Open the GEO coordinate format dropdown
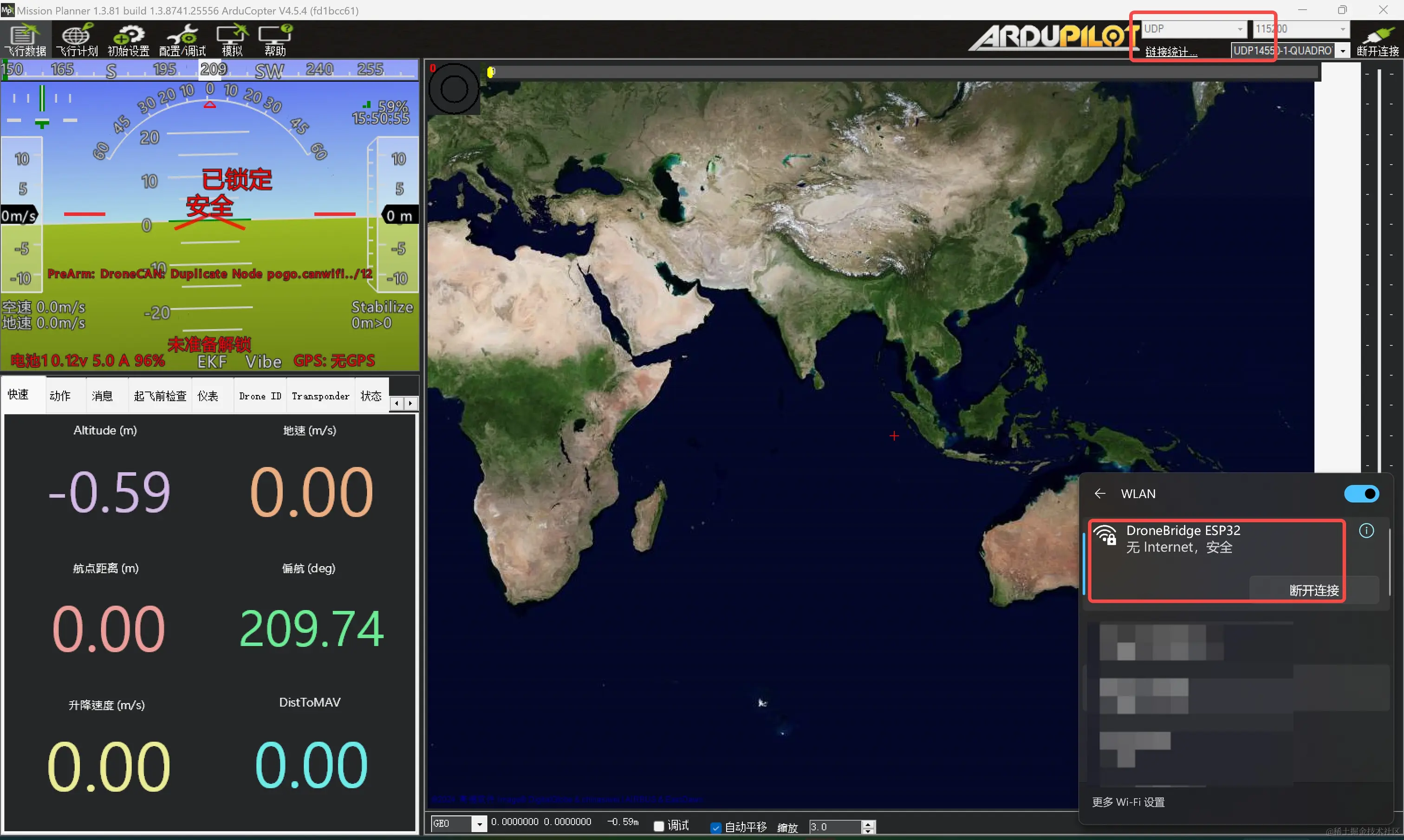The image size is (1404, 840). click(479, 824)
